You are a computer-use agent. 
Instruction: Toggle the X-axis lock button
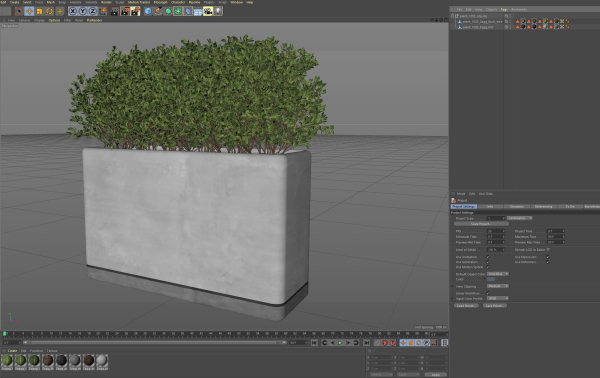(x=73, y=11)
